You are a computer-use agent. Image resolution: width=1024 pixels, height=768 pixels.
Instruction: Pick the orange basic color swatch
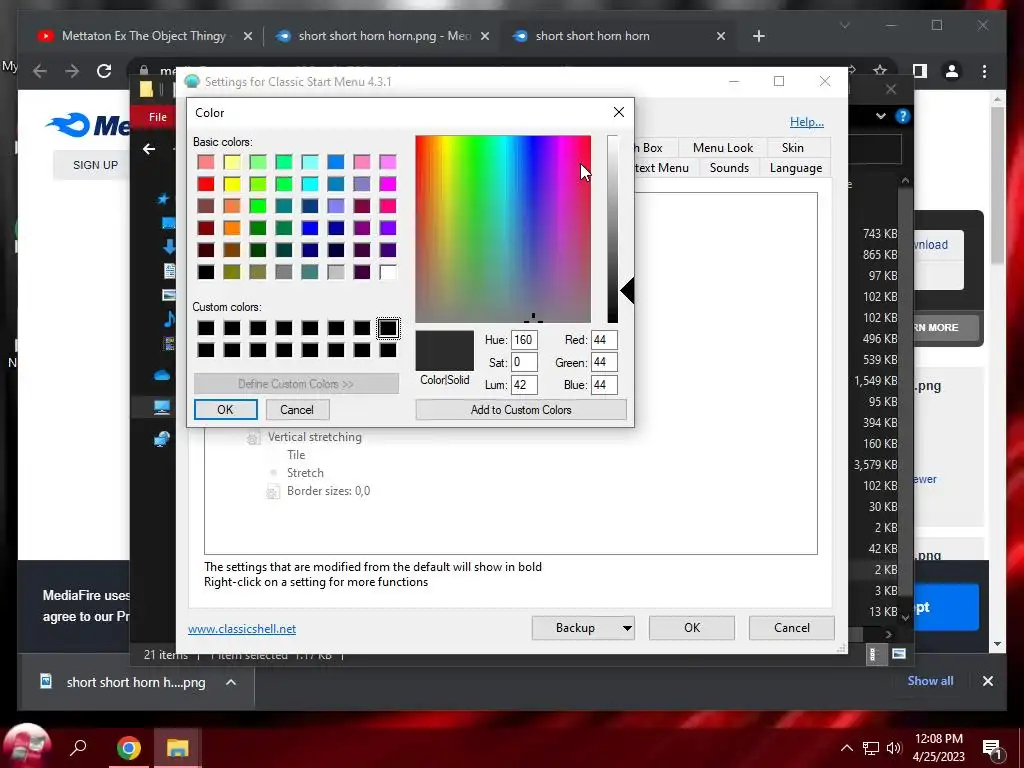(232, 228)
